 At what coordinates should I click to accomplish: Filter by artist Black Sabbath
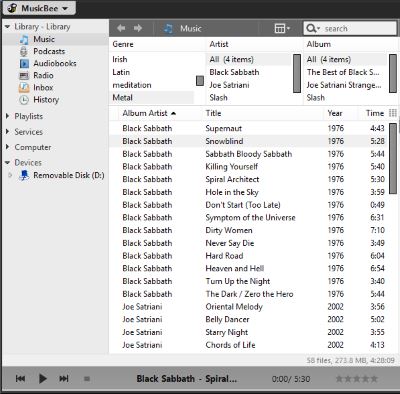(x=234, y=72)
